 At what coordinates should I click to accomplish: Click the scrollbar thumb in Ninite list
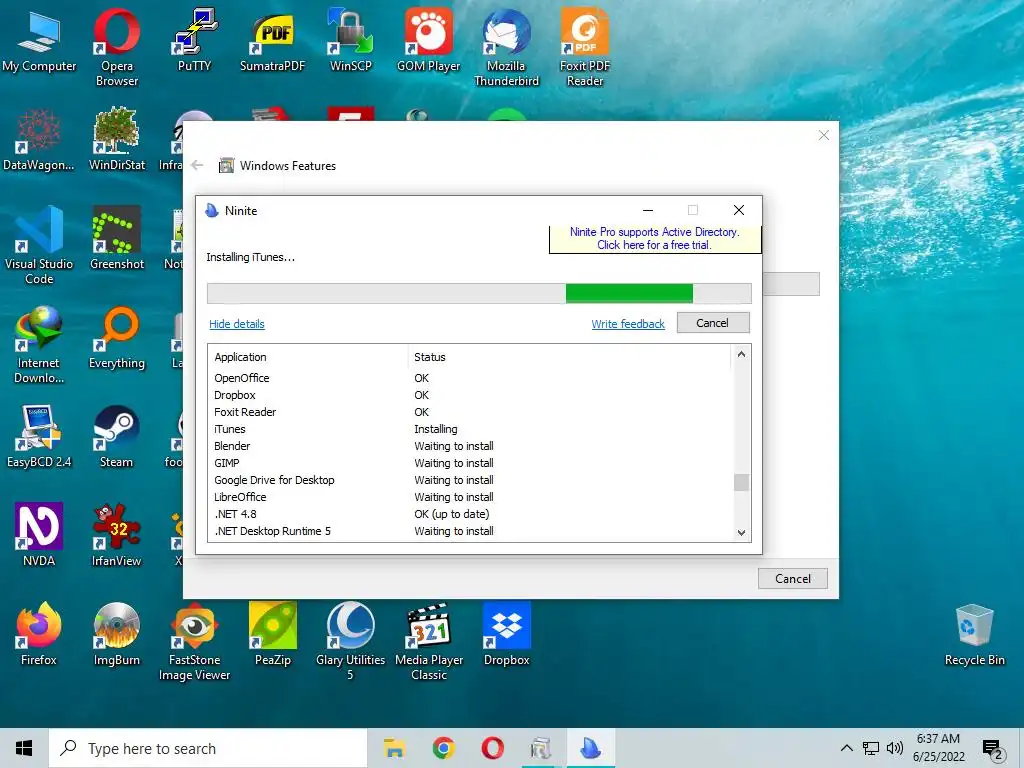pyautogui.click(x=741, y=482)
